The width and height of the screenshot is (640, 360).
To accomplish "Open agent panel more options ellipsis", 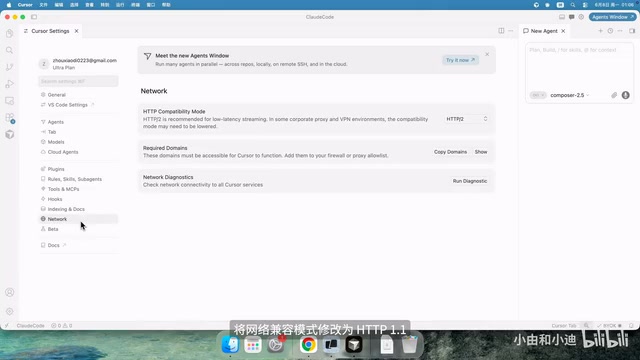I will [620, 31].
